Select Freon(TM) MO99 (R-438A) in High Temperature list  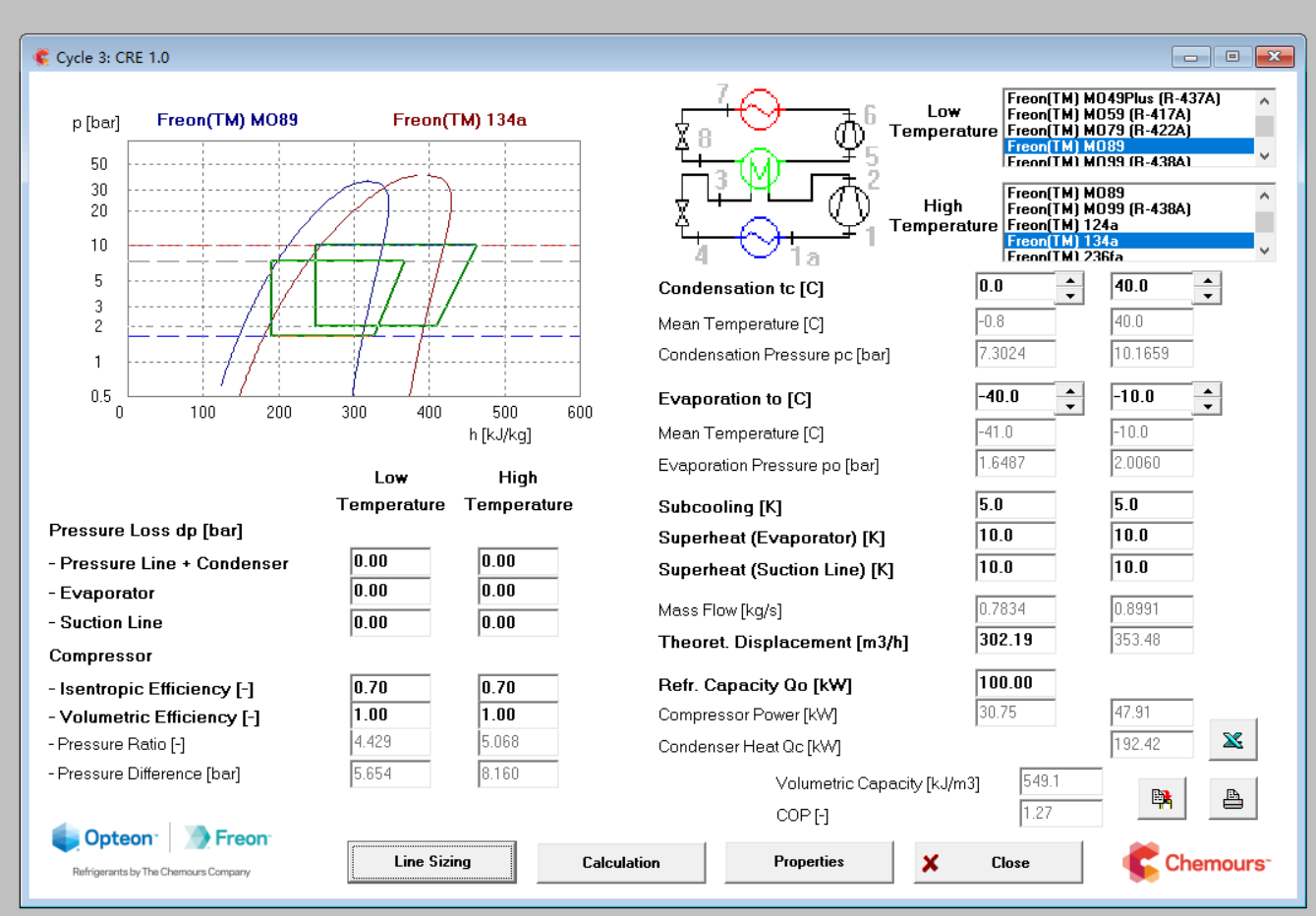click(x=1128, y=208)
